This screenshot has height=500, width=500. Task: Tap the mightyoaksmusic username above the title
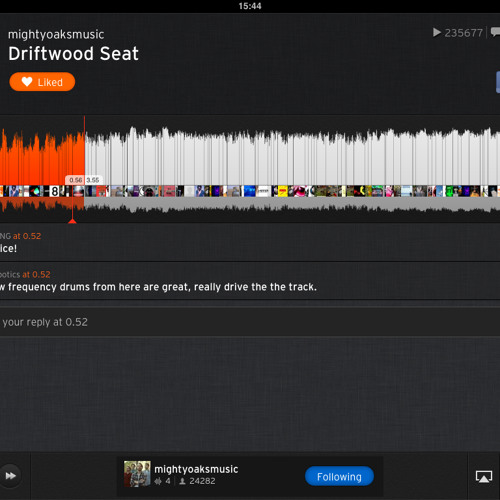pyautogui.click(x=56, y=34)
